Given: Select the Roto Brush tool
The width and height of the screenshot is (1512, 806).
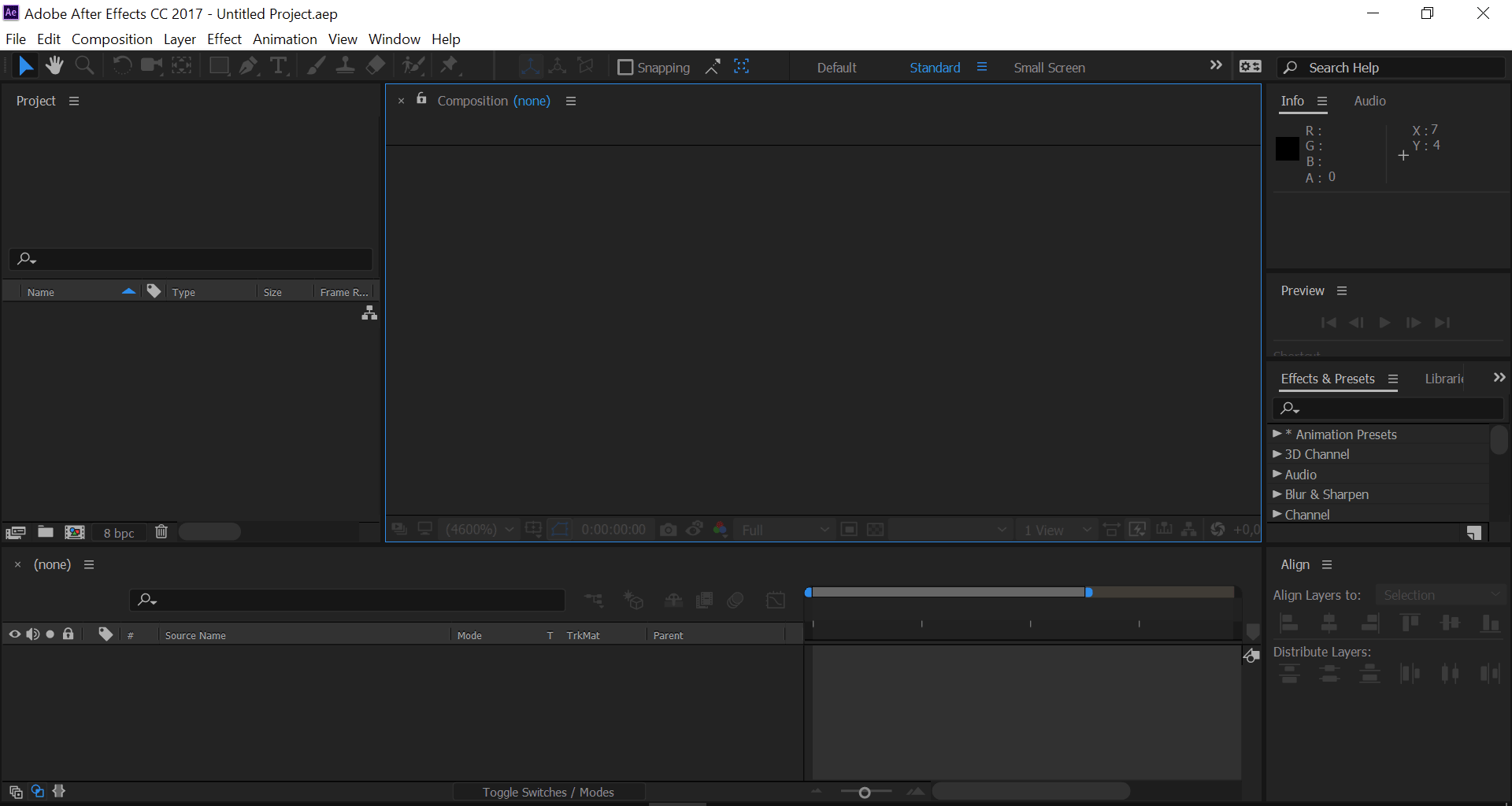Looking at the screenshot, I should click(x=413, y=66).
